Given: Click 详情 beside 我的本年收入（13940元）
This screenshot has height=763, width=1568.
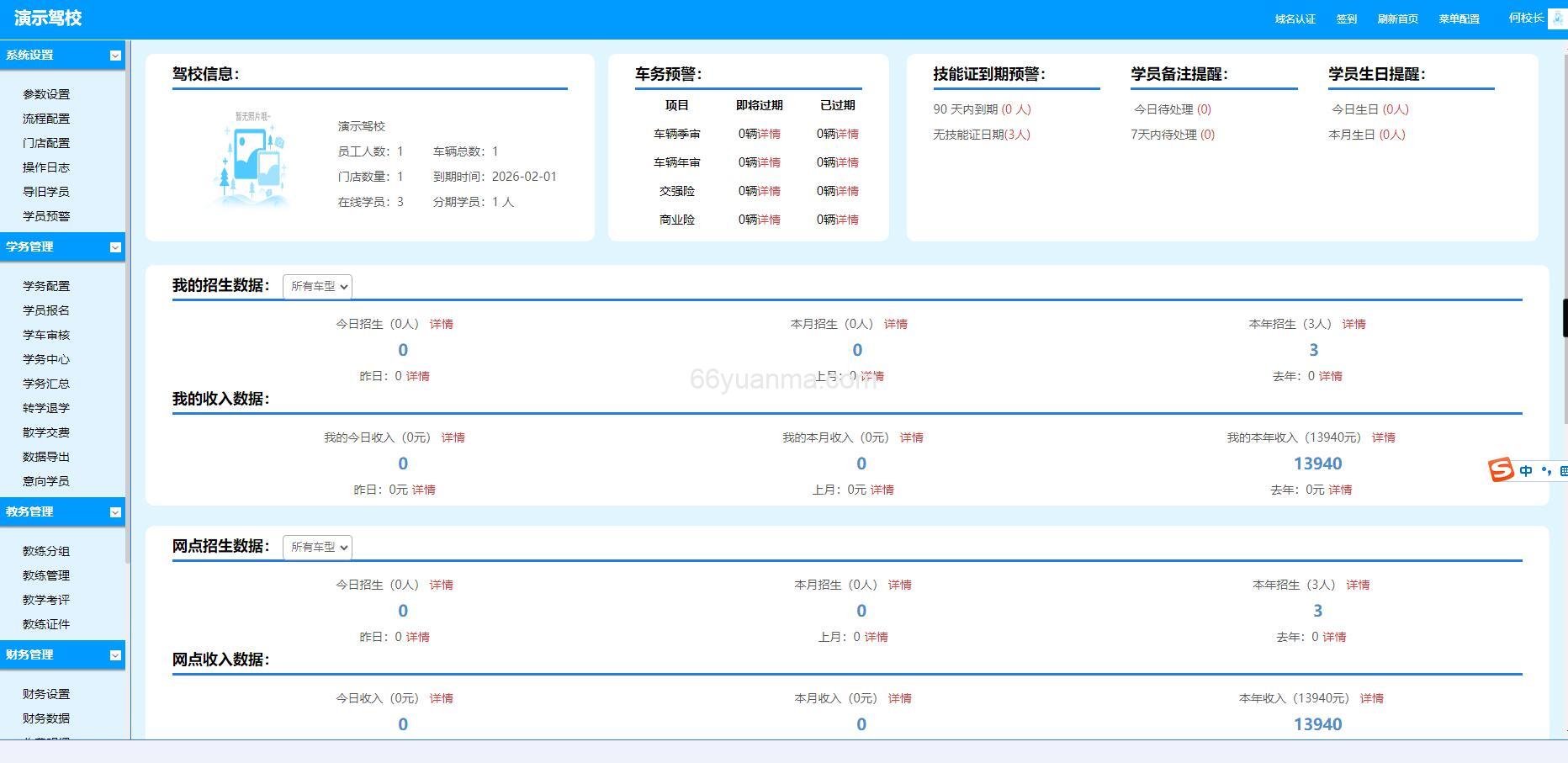Looking at the screenshot, I should (1384, 437).
